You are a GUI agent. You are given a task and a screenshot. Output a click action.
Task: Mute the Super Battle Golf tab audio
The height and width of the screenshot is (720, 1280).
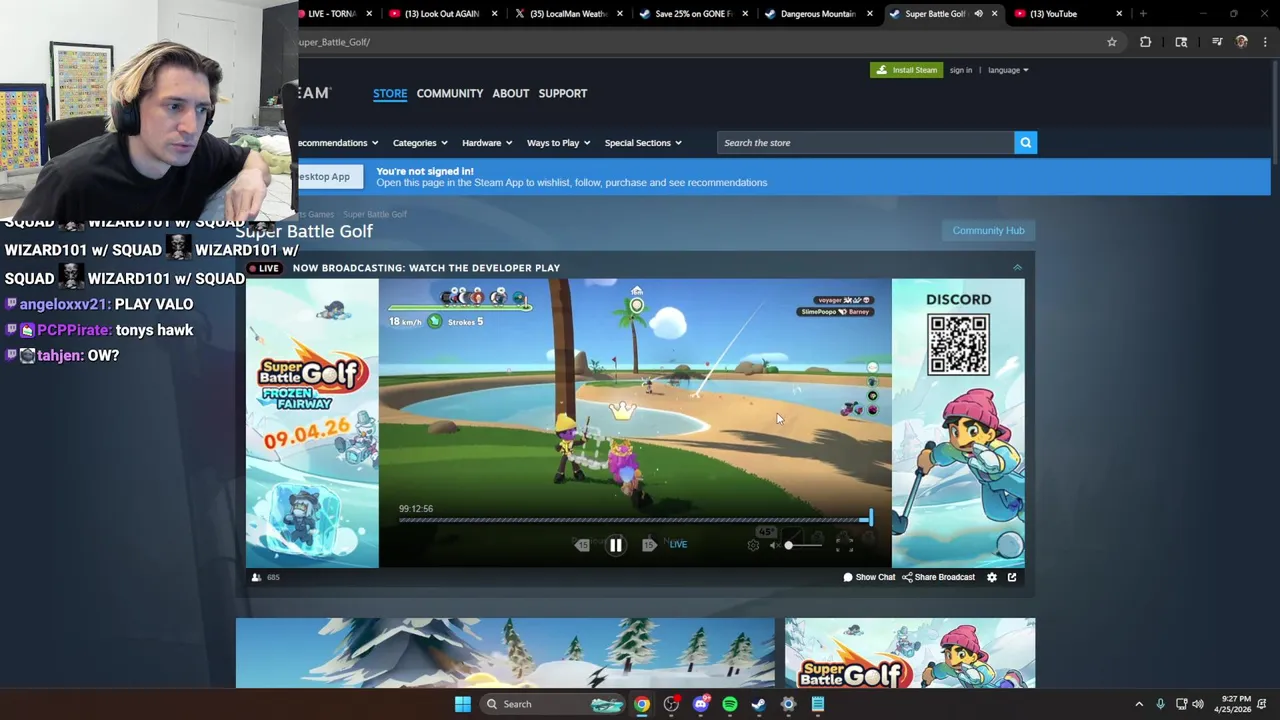[x=978, y=14]
